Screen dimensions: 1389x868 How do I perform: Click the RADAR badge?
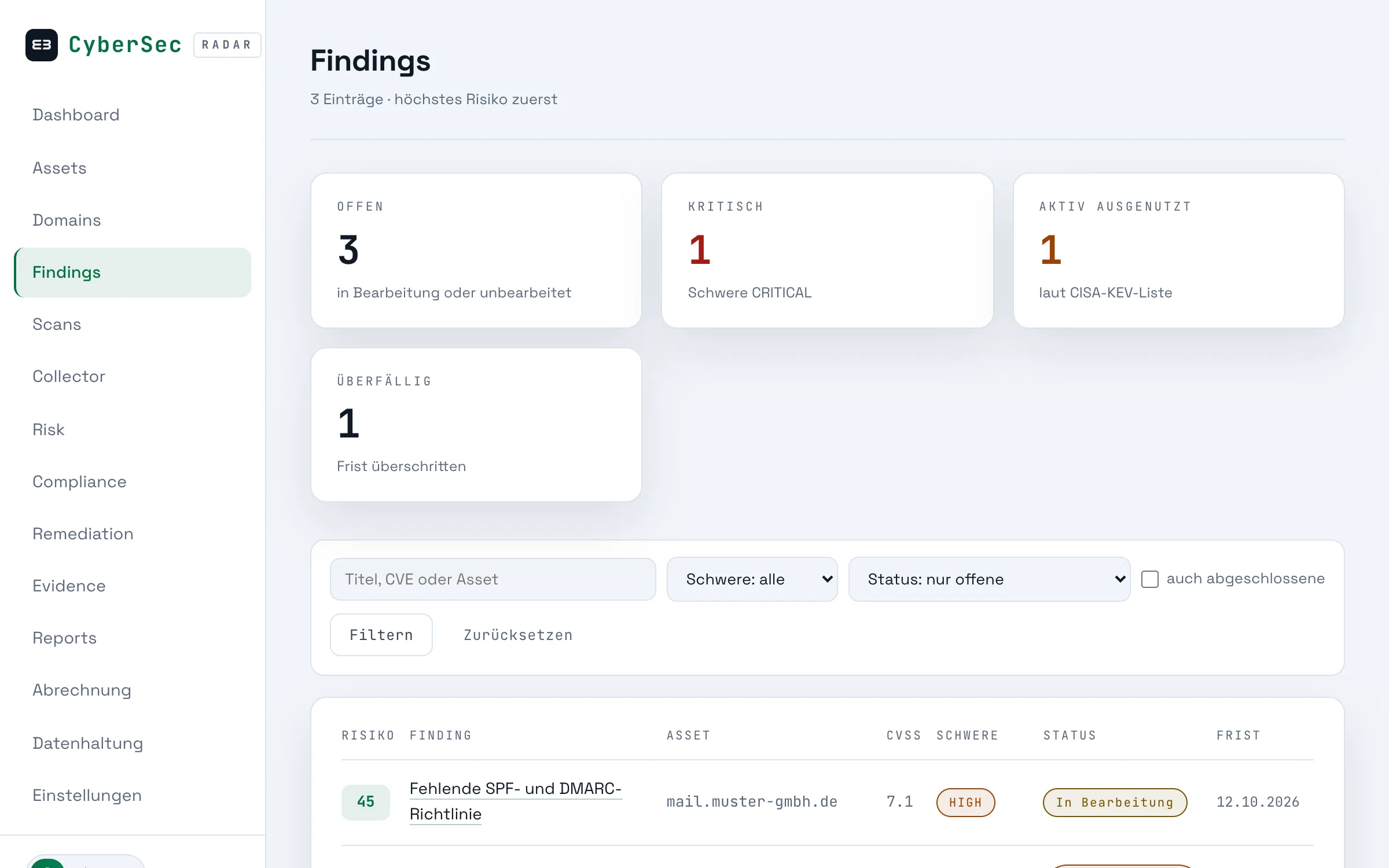click(x=227, y=45)
